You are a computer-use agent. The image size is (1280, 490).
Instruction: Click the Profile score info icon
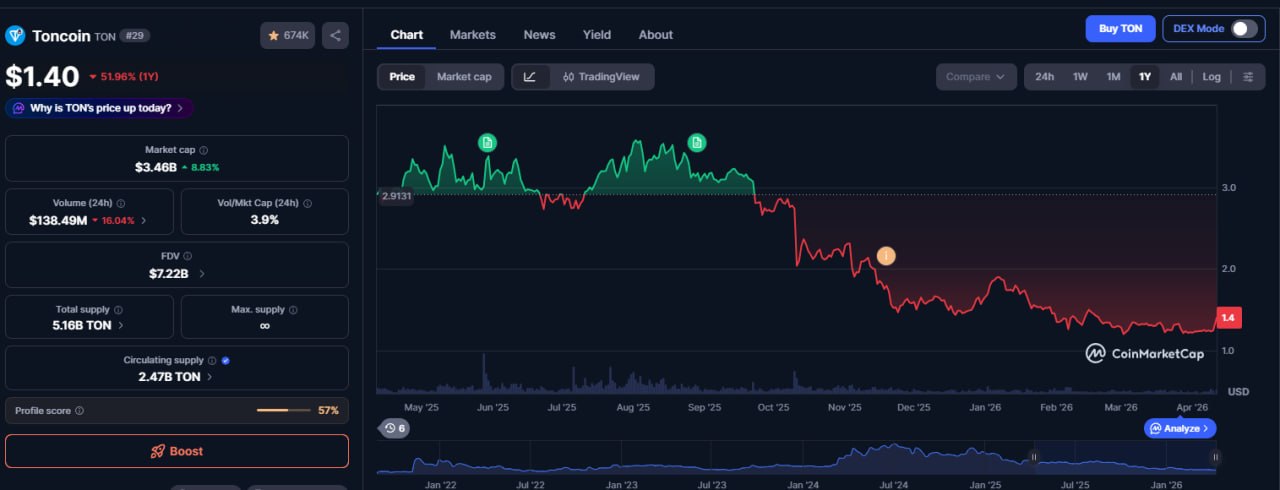(80, 411)
